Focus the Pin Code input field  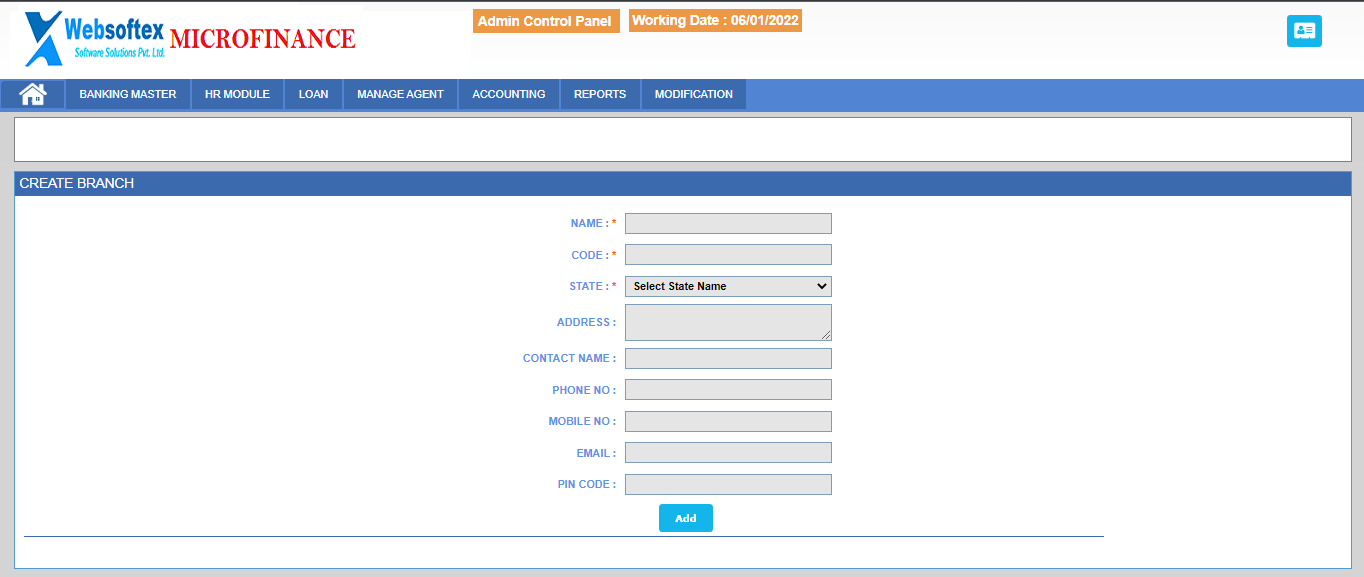click(728, 484)
